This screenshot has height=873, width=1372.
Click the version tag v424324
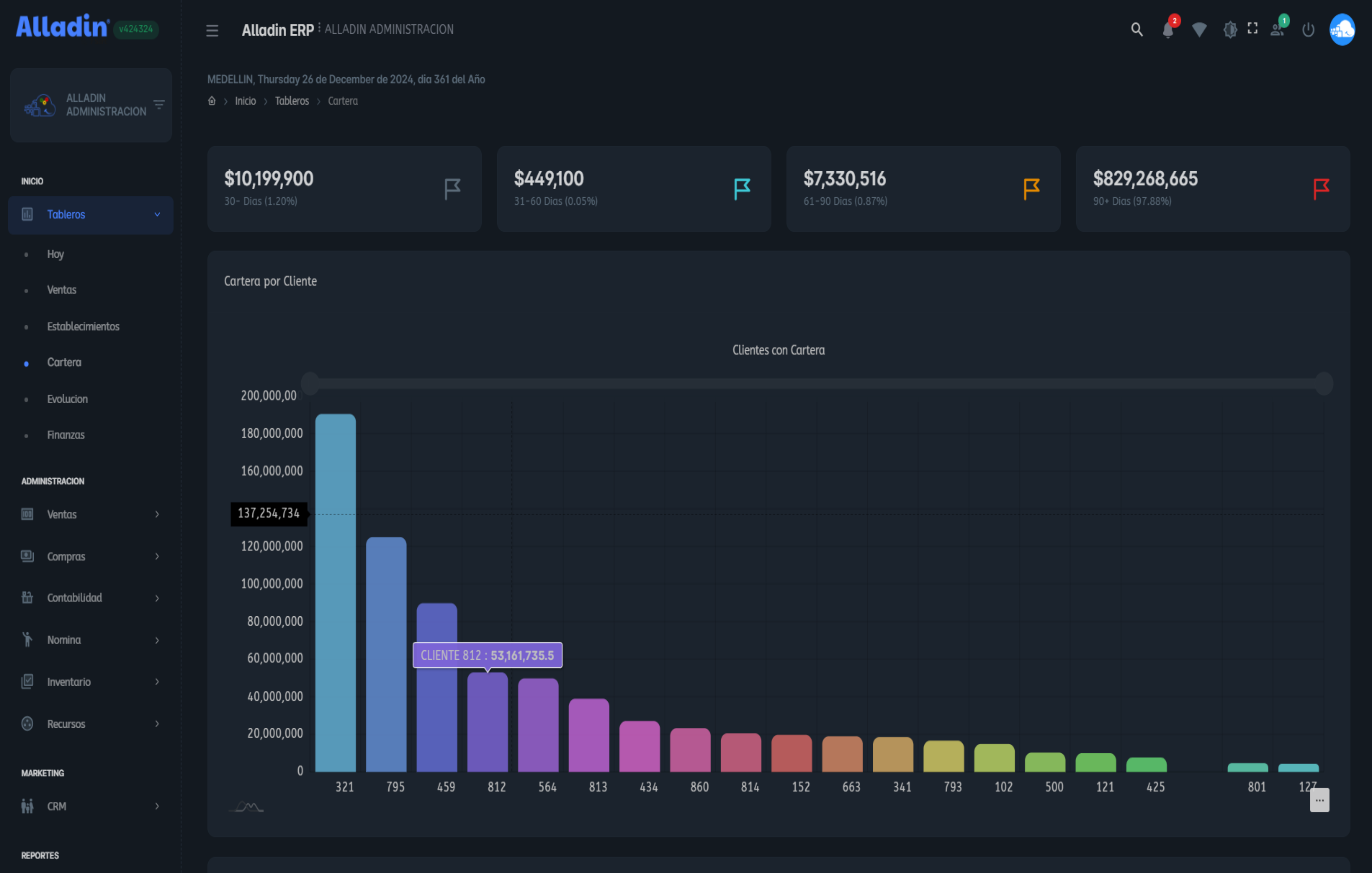tap(136, 29)
